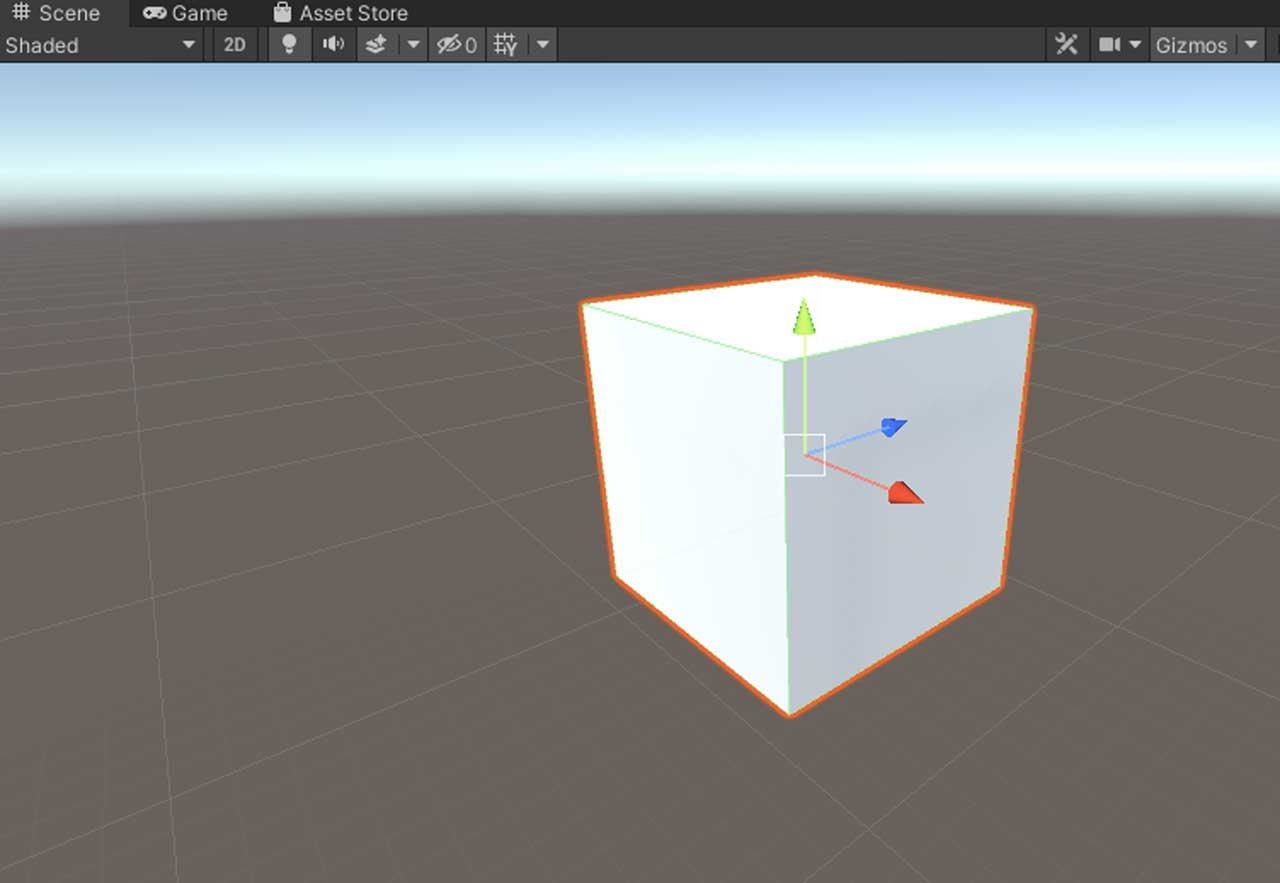Switch the Scene view to 2D mode
The image size is (1280, 883).
tap(234, 44)
